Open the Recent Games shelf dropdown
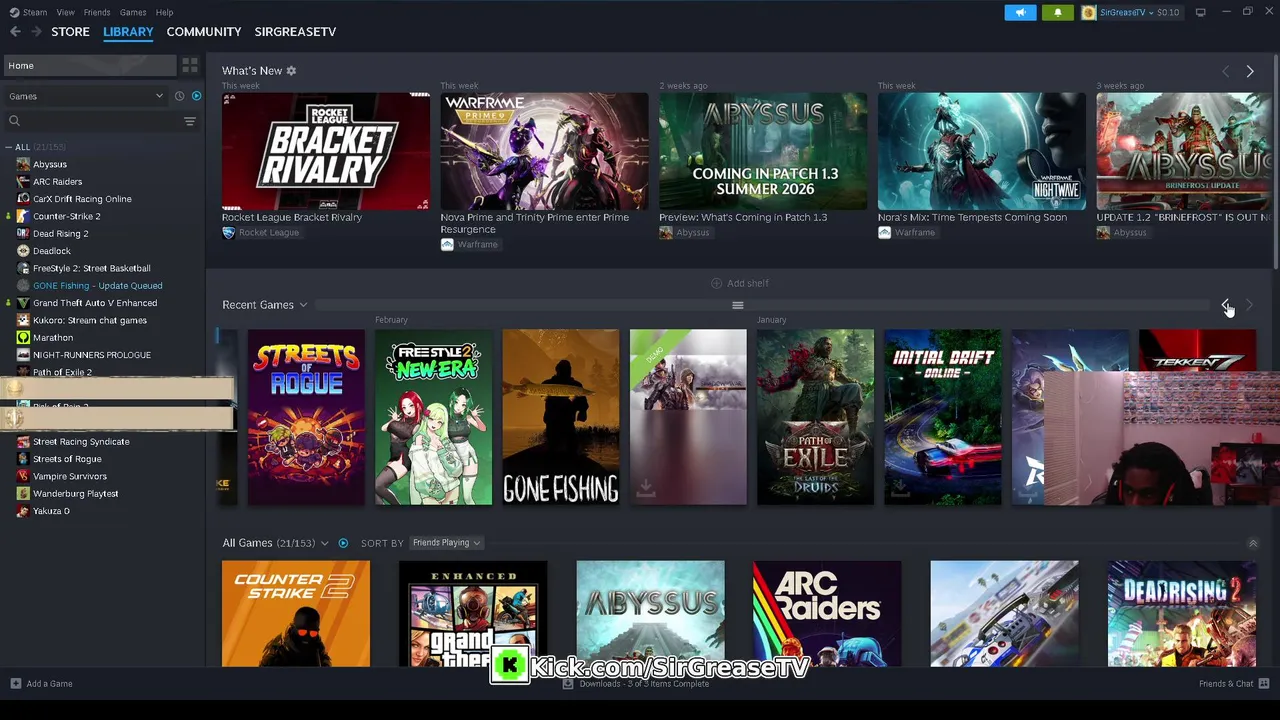 click(x=303, y=305)
